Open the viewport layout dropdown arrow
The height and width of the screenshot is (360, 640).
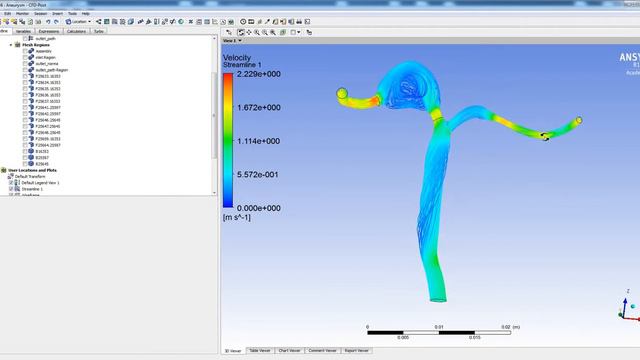[x=299, y=32]
